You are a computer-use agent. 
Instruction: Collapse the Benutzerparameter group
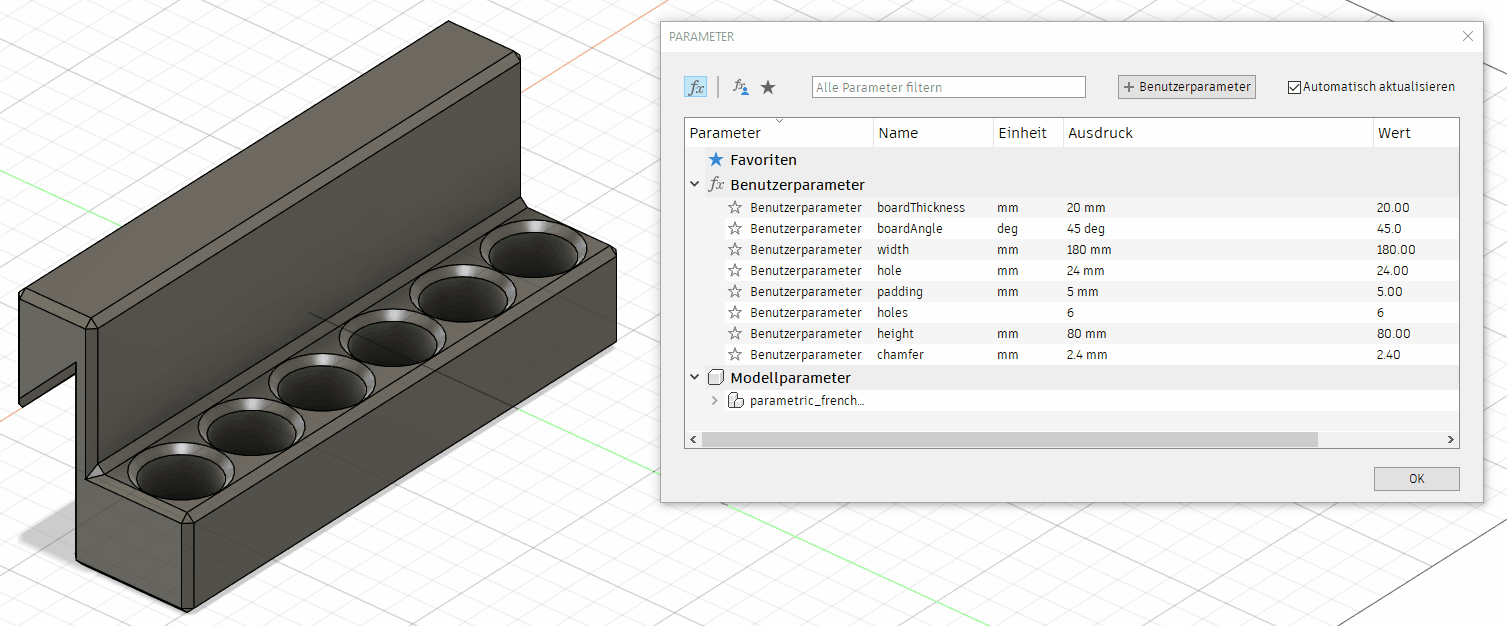(x=694, y=185)
